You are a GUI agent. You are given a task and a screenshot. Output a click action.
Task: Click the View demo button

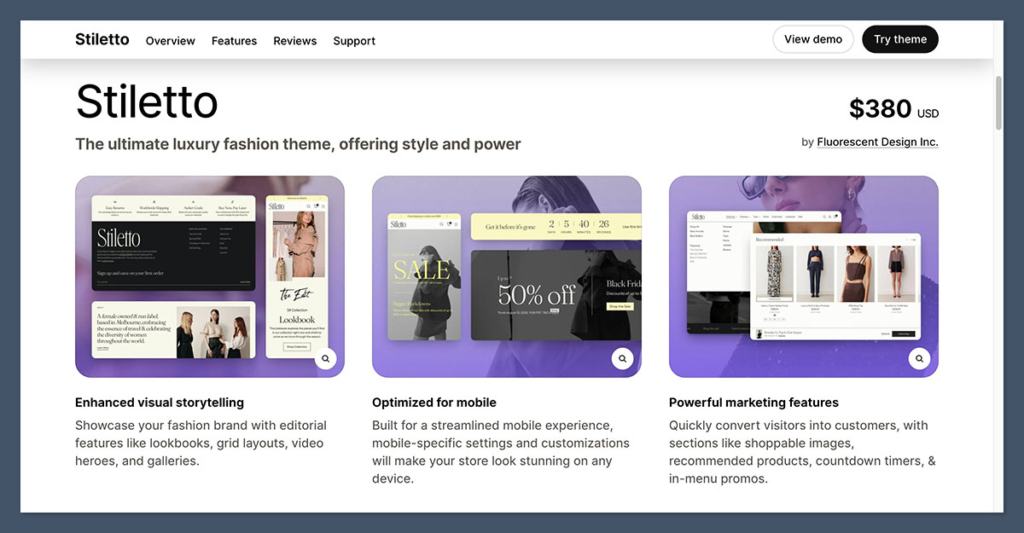(x=813, y=39)
